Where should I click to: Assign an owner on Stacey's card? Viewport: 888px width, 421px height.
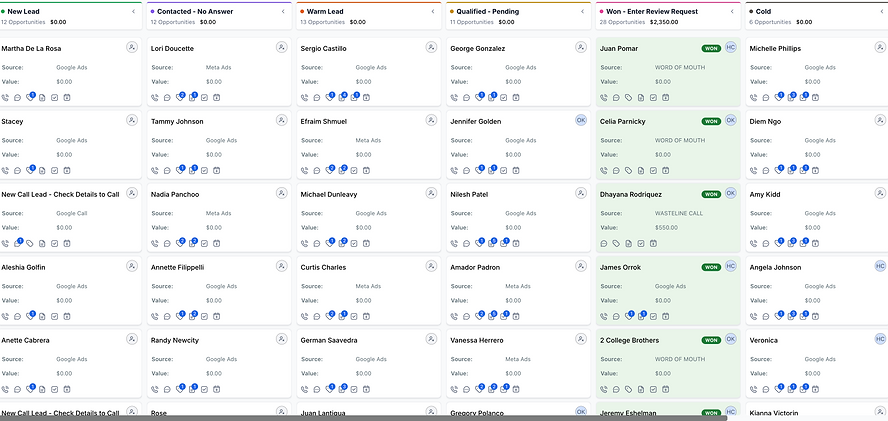[132, 120]
